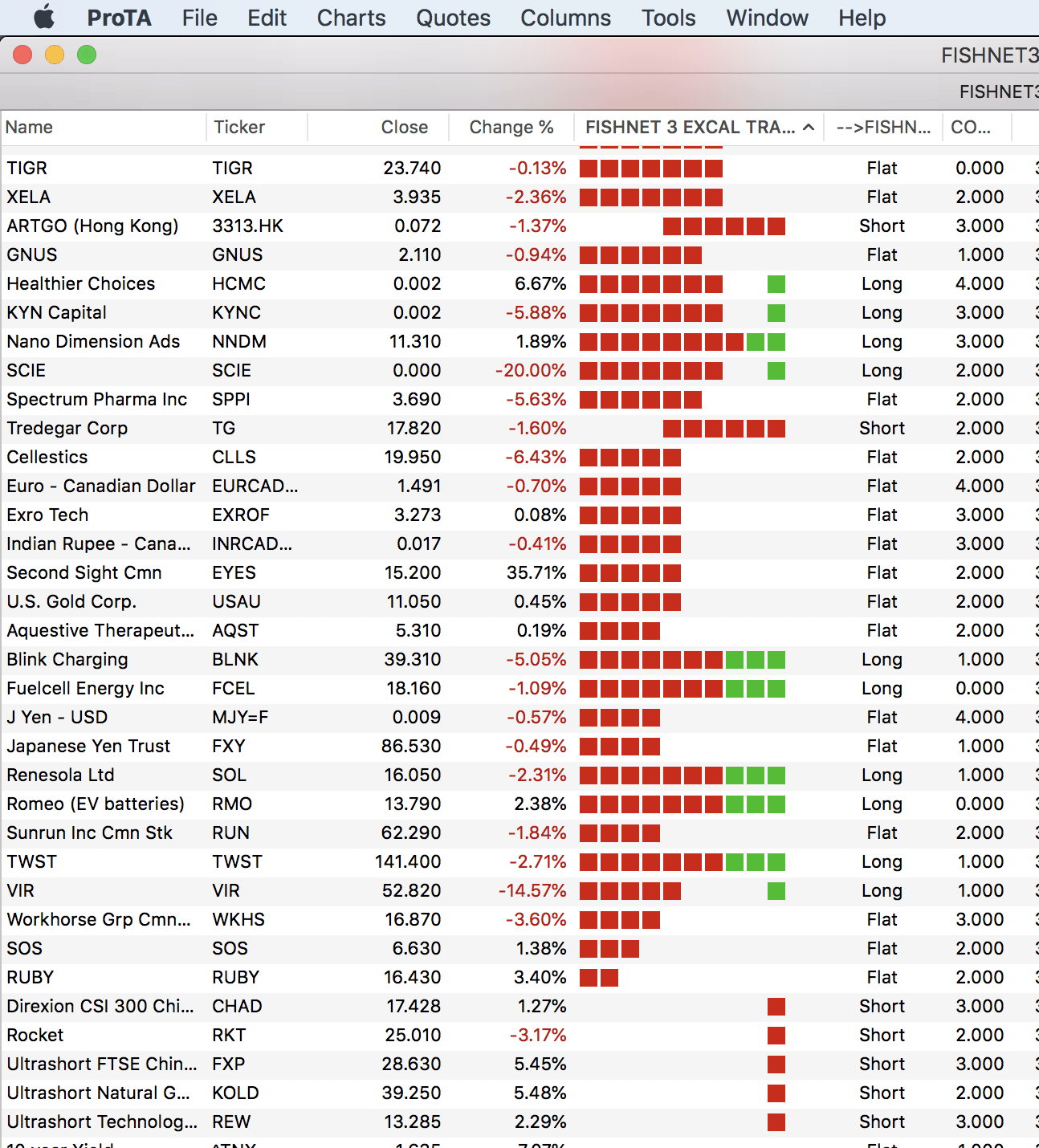Click the -20.00% change value
The width and height of the screenshot is (1039, 1148).
click(531, 371)
